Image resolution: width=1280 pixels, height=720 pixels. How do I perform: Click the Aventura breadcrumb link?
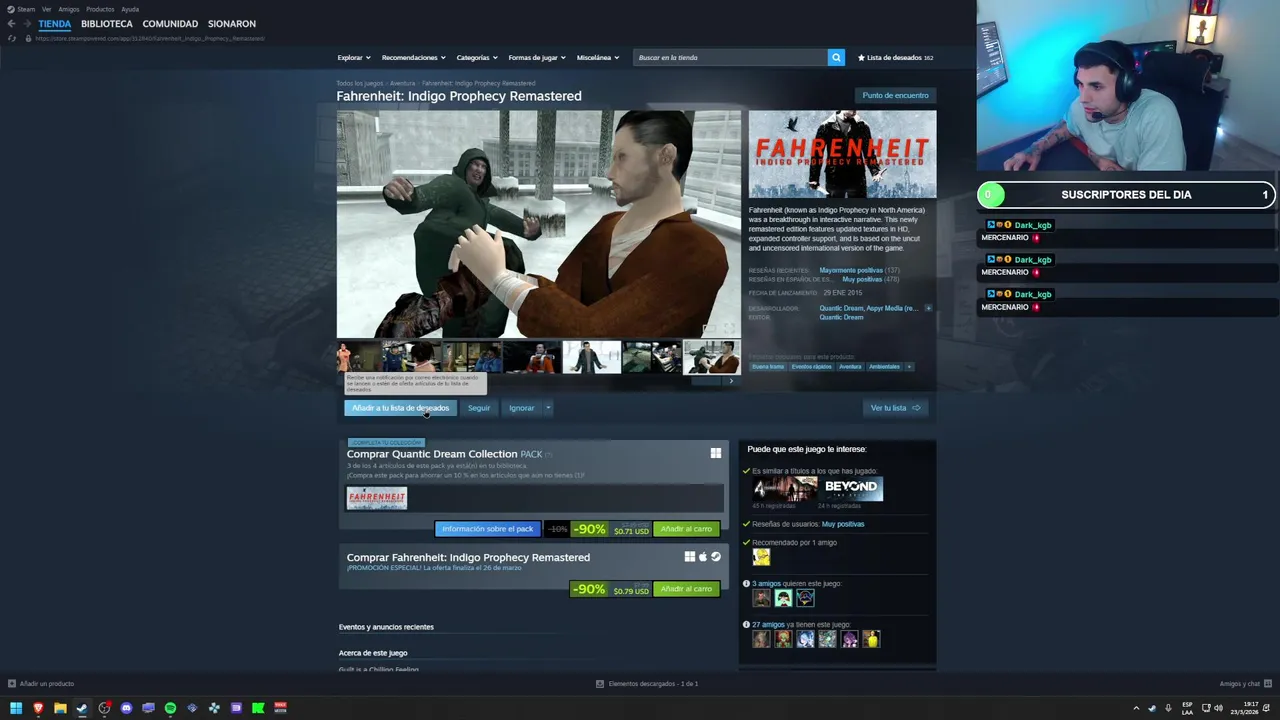pos(402,84)
